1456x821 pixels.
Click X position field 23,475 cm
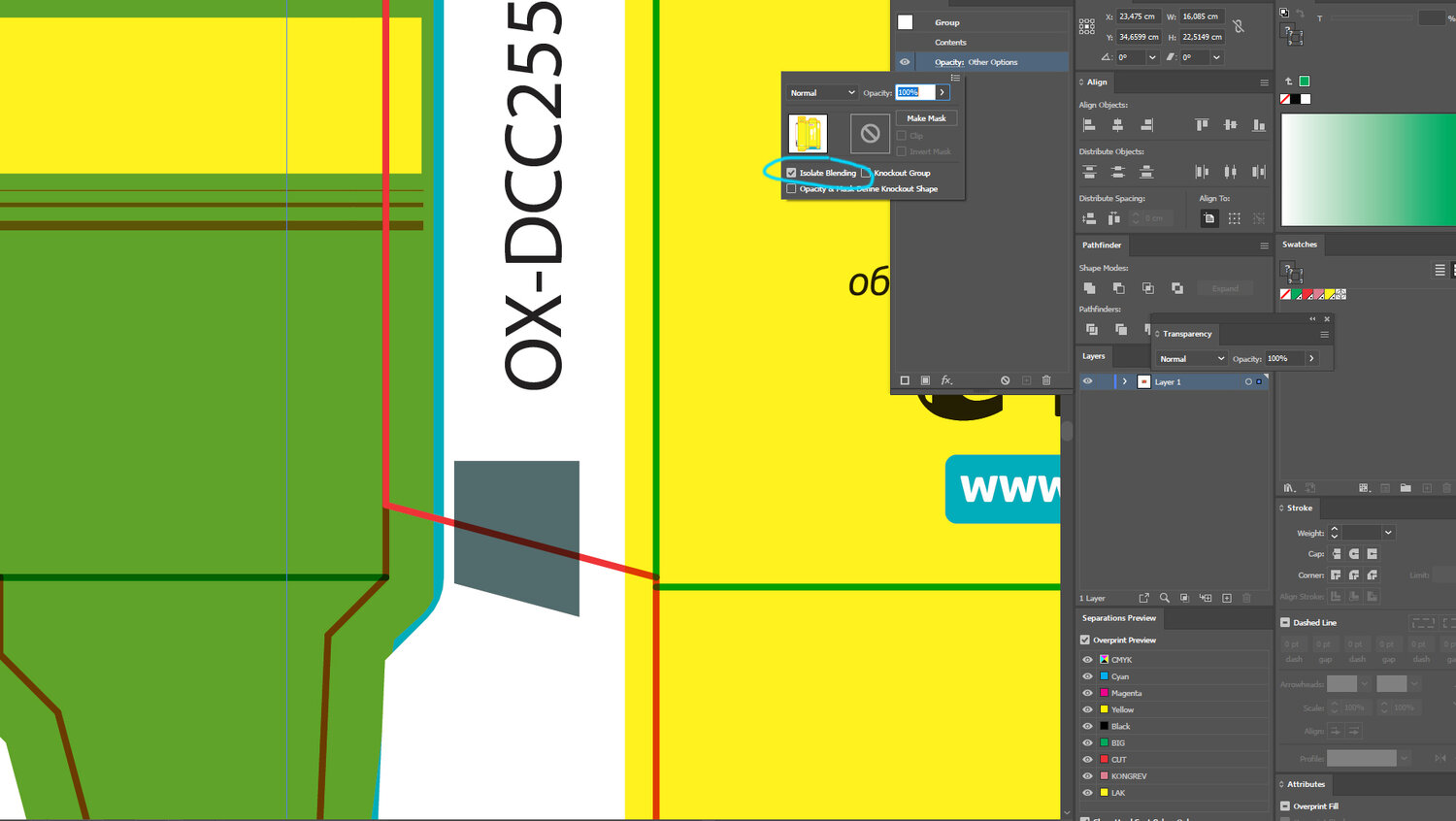point(1138,16)
